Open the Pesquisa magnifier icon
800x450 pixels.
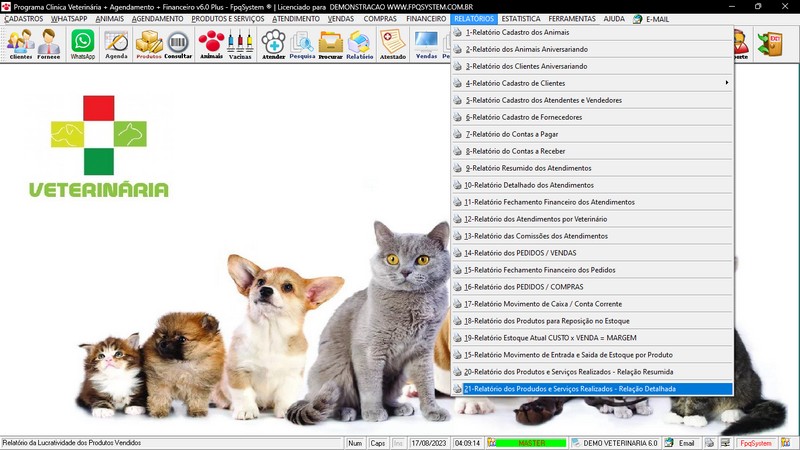(302, 44)
